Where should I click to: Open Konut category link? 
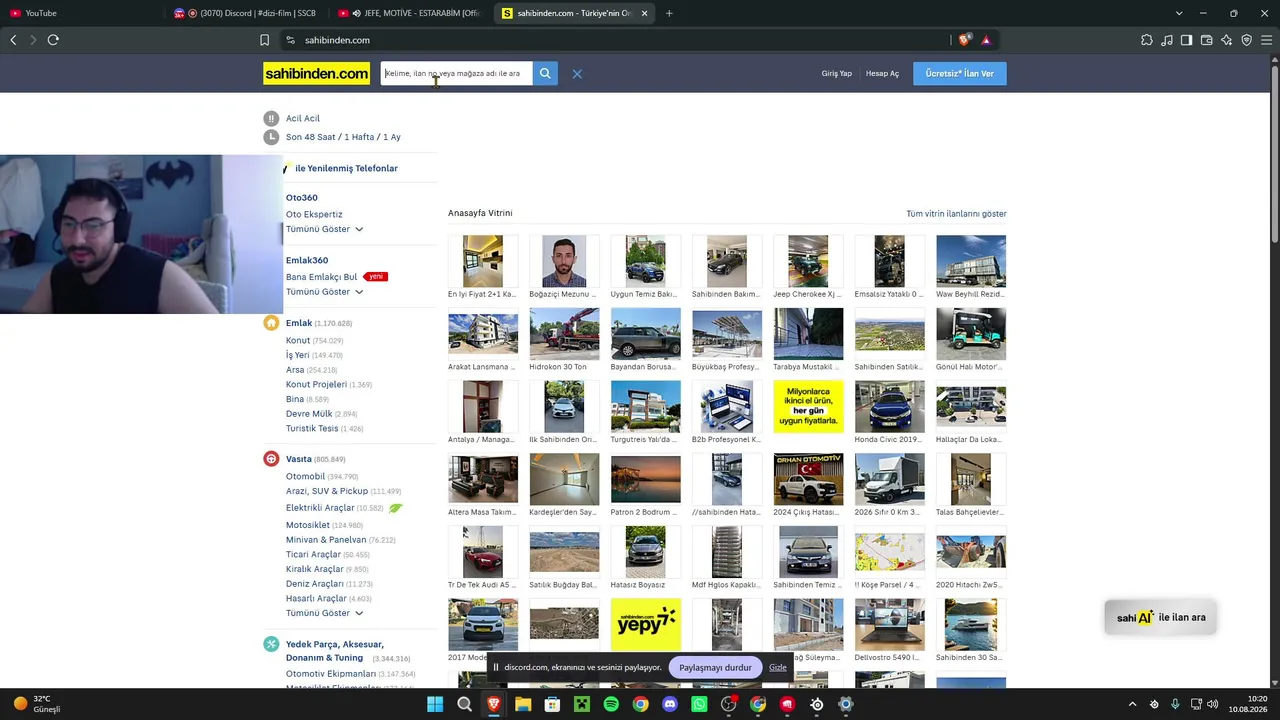click(298, 341)
